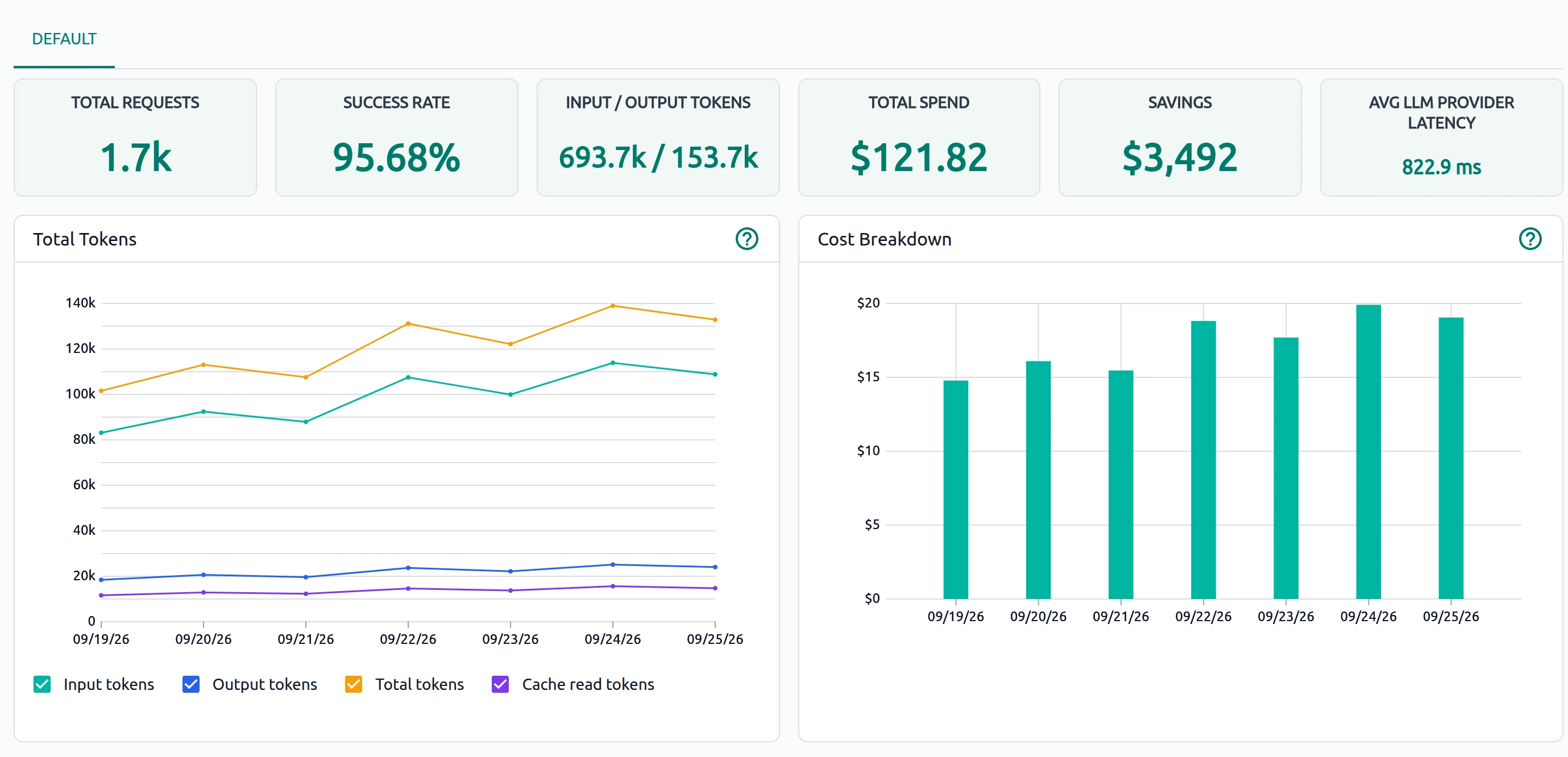Click the 09/19/26 cost bar
The width and height of the screenshot is (1568, 757).
pos(956,490)
